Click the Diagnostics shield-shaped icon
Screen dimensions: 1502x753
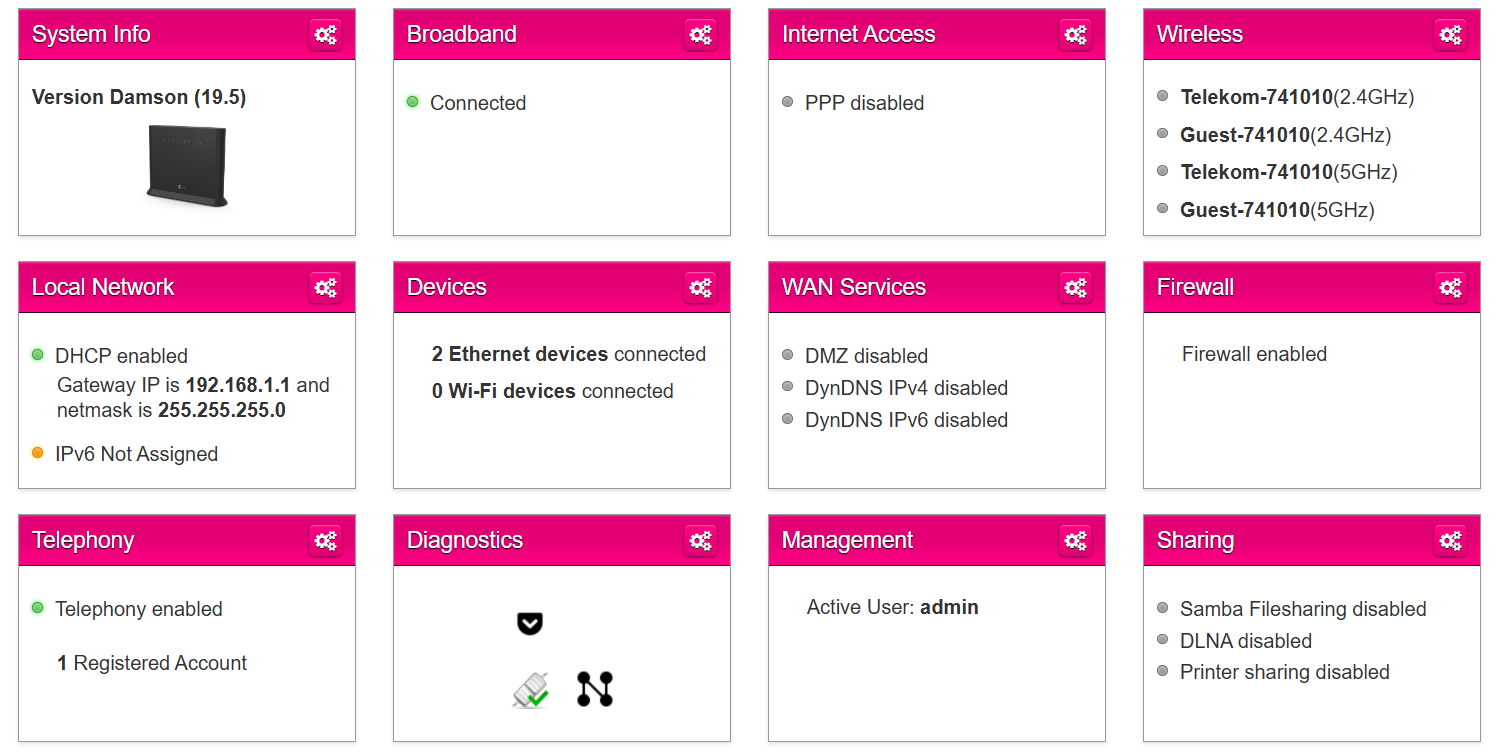tap(530, 624)
